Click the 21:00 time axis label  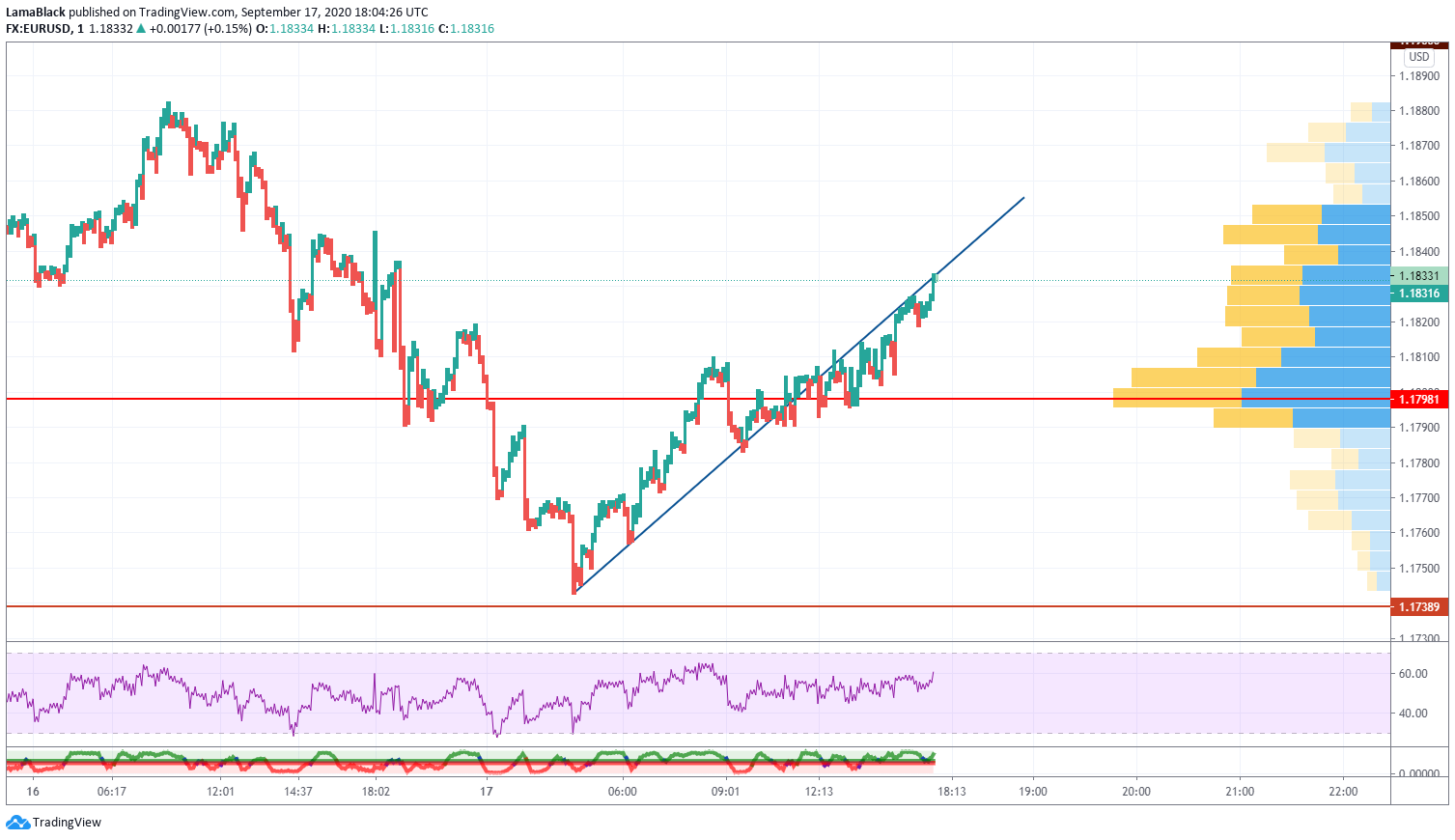[x=1241, y=792]
